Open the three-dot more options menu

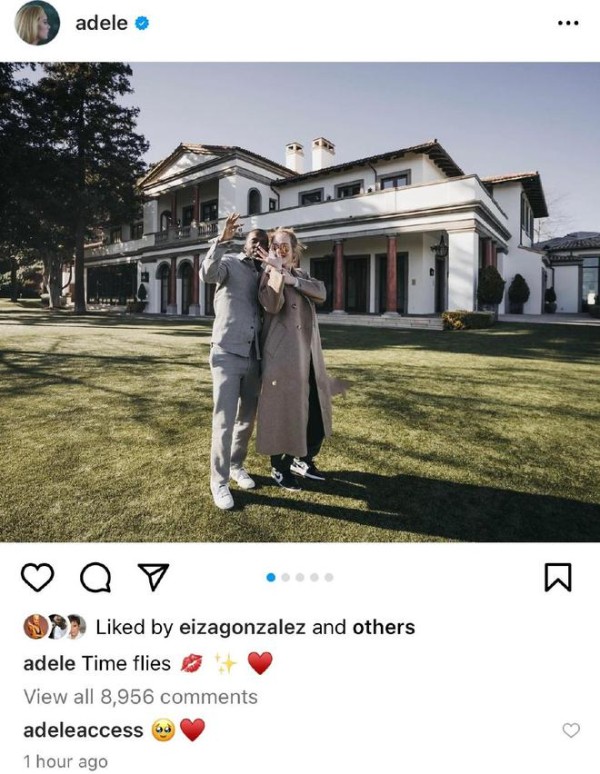tap(568, 23)
